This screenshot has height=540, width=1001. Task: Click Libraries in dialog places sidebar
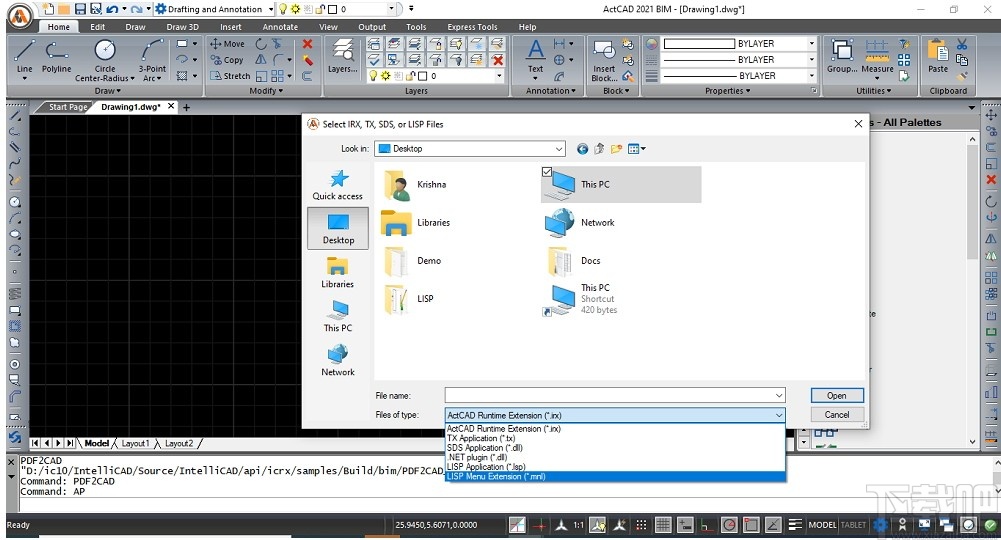click(x=338, y=273)
